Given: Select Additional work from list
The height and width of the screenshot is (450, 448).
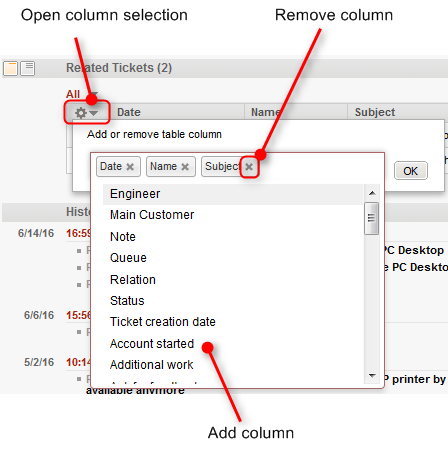Looking at the screenshot, I should coord(151,365).
